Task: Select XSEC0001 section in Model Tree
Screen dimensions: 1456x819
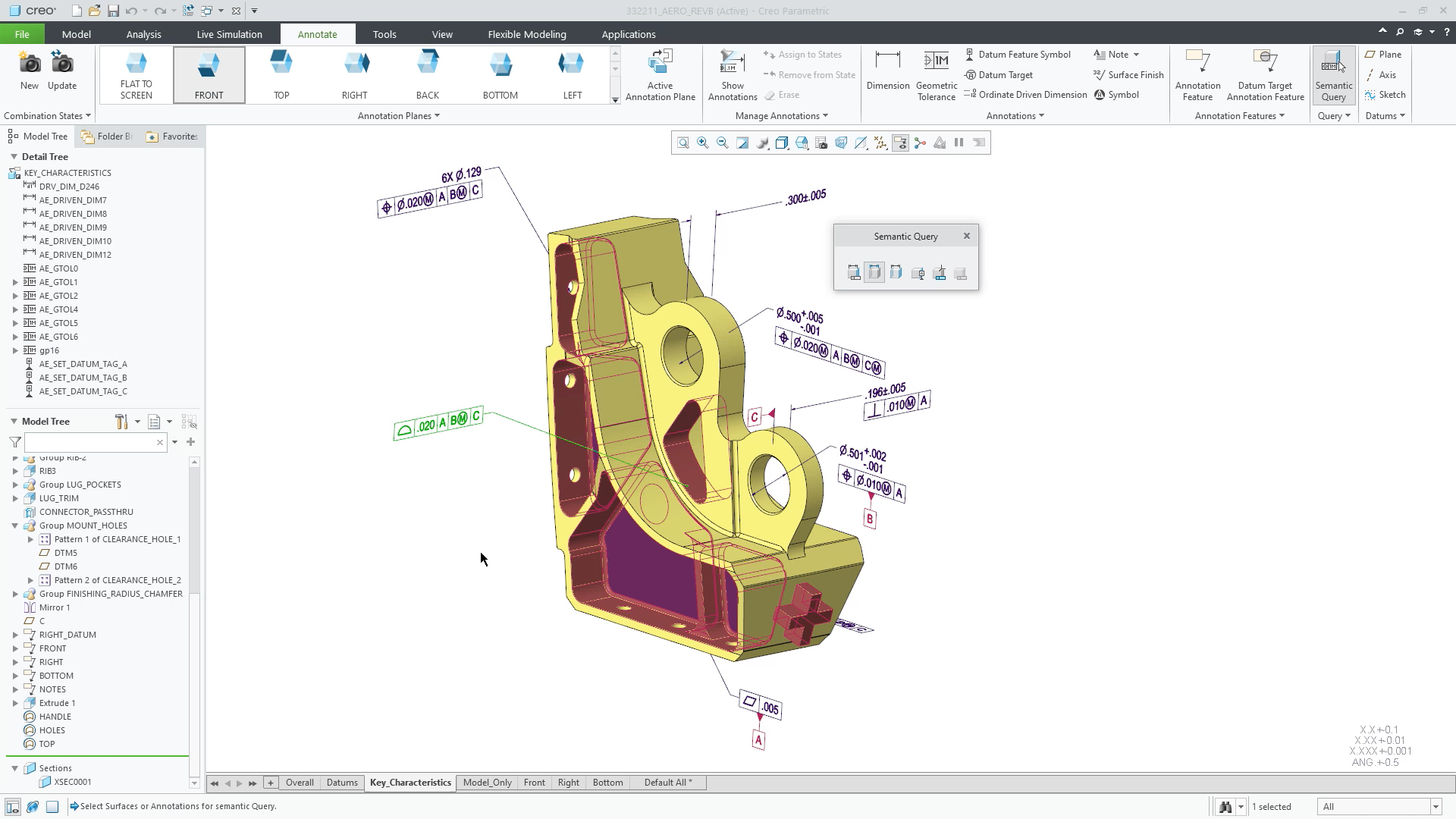Action: click(x=73, y=782)
